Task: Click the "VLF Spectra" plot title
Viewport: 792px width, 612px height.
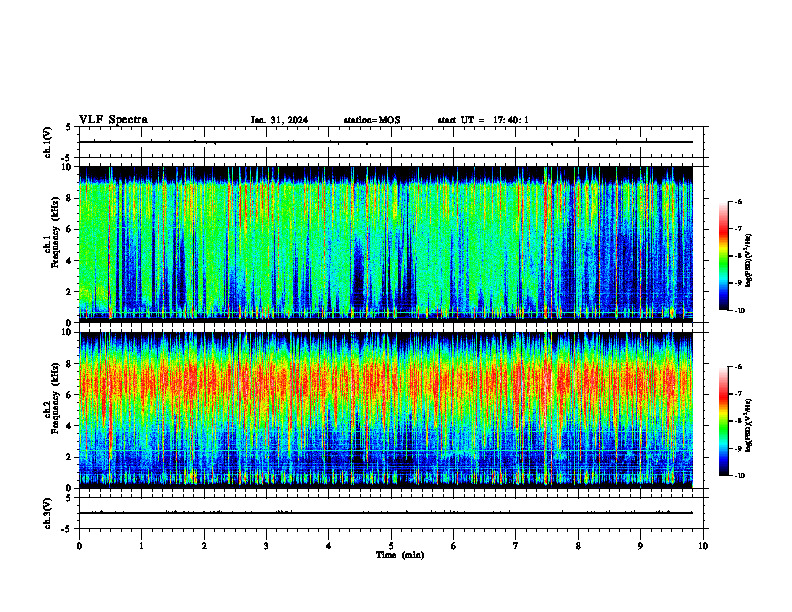Action: tap(113, 120)
